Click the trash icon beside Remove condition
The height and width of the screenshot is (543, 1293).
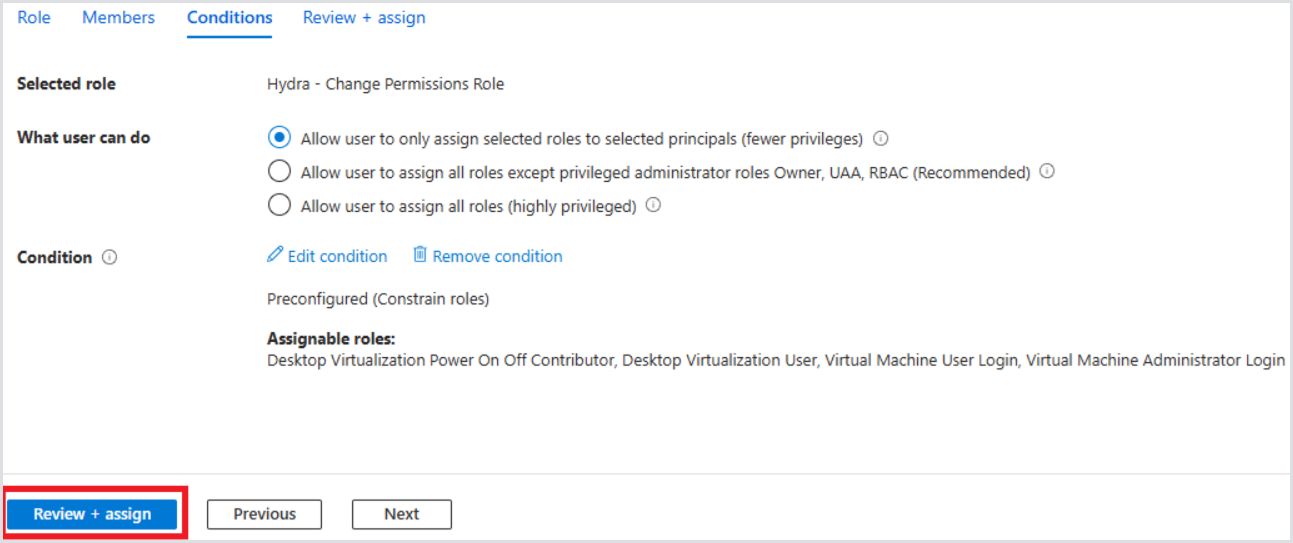[420, 256]
